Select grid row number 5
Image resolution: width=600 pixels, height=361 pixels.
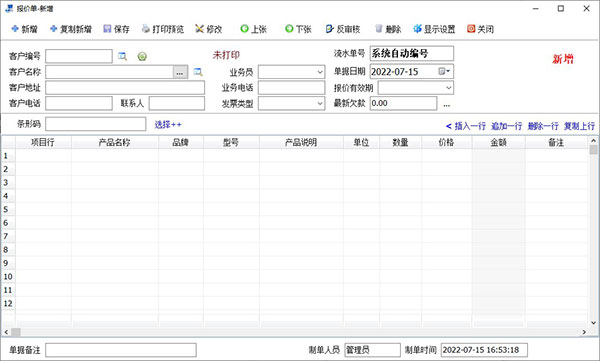(8, 209)
